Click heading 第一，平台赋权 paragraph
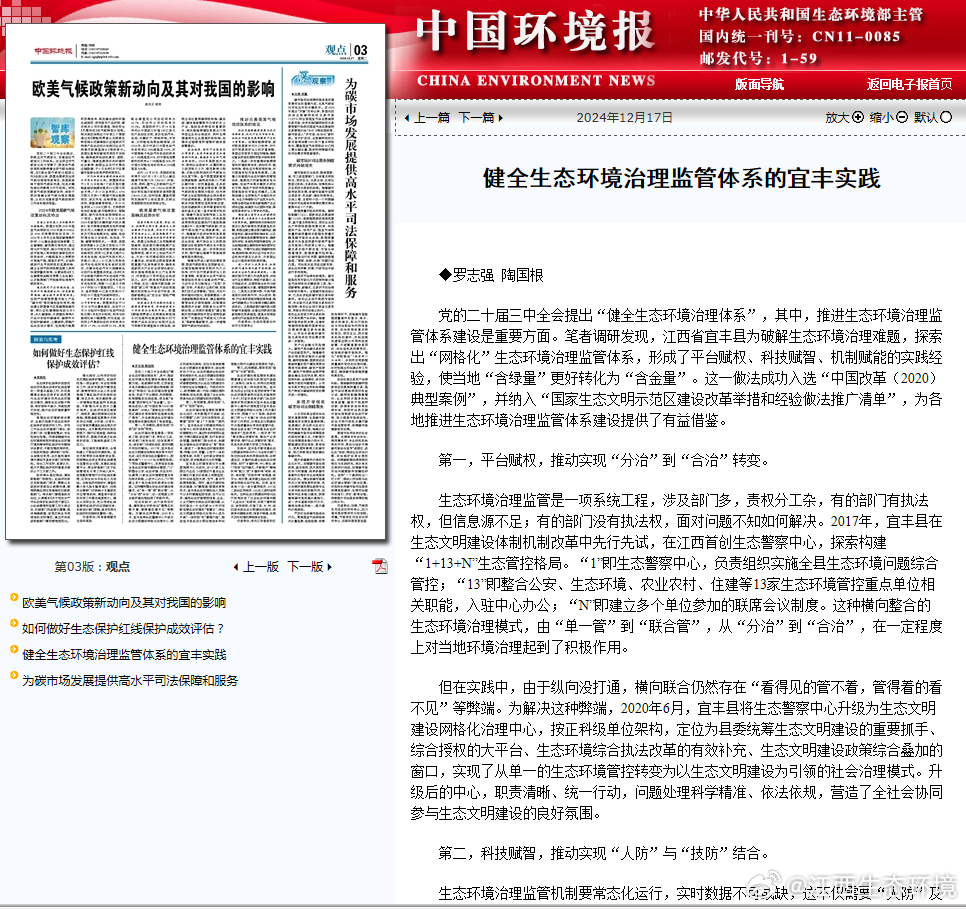Screen dimensions: 966x909 click(x=603, y=460)
